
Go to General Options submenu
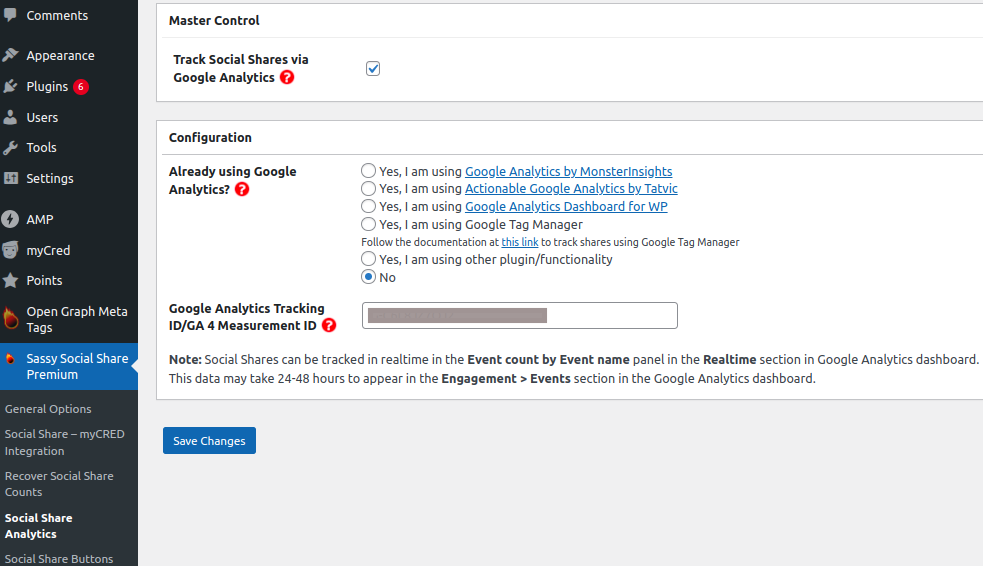click(x=48, y=409)
